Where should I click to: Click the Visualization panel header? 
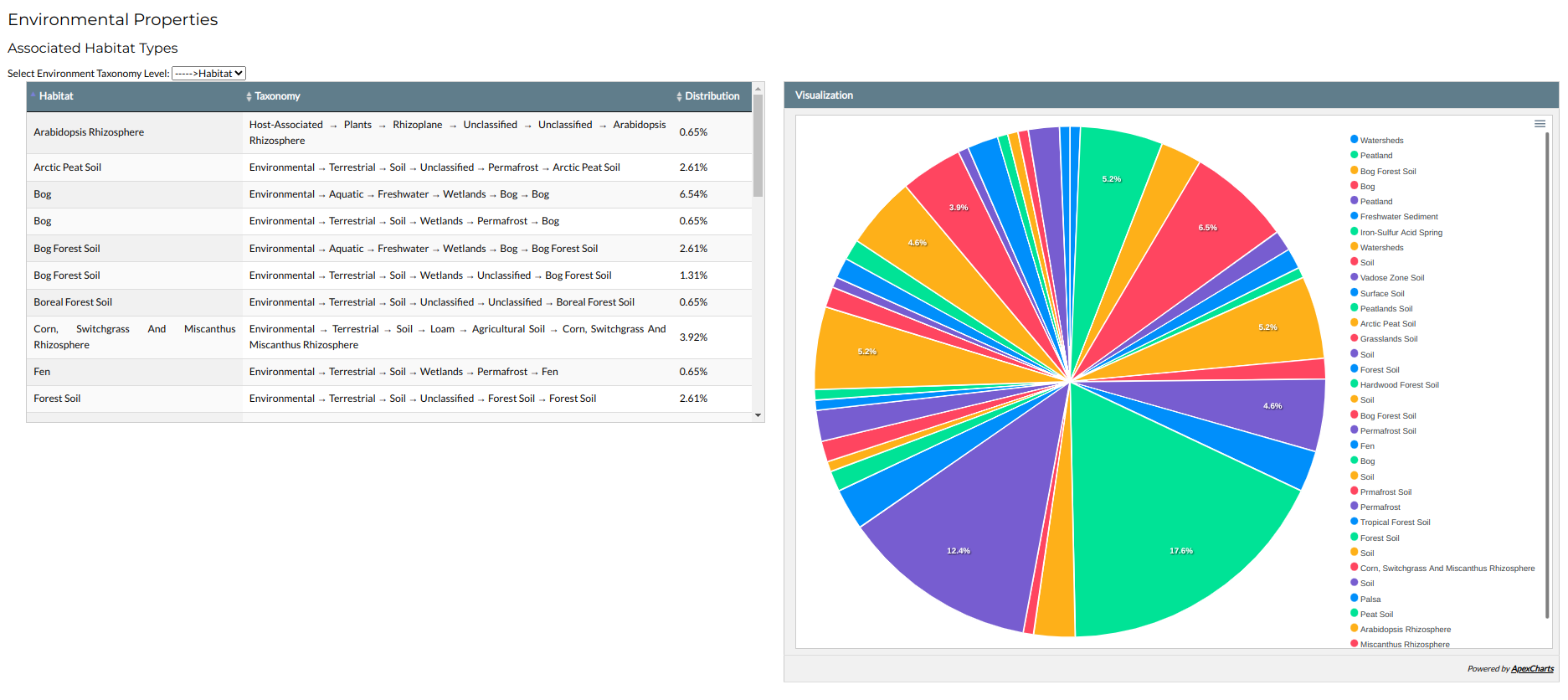tap(1170, 95)
